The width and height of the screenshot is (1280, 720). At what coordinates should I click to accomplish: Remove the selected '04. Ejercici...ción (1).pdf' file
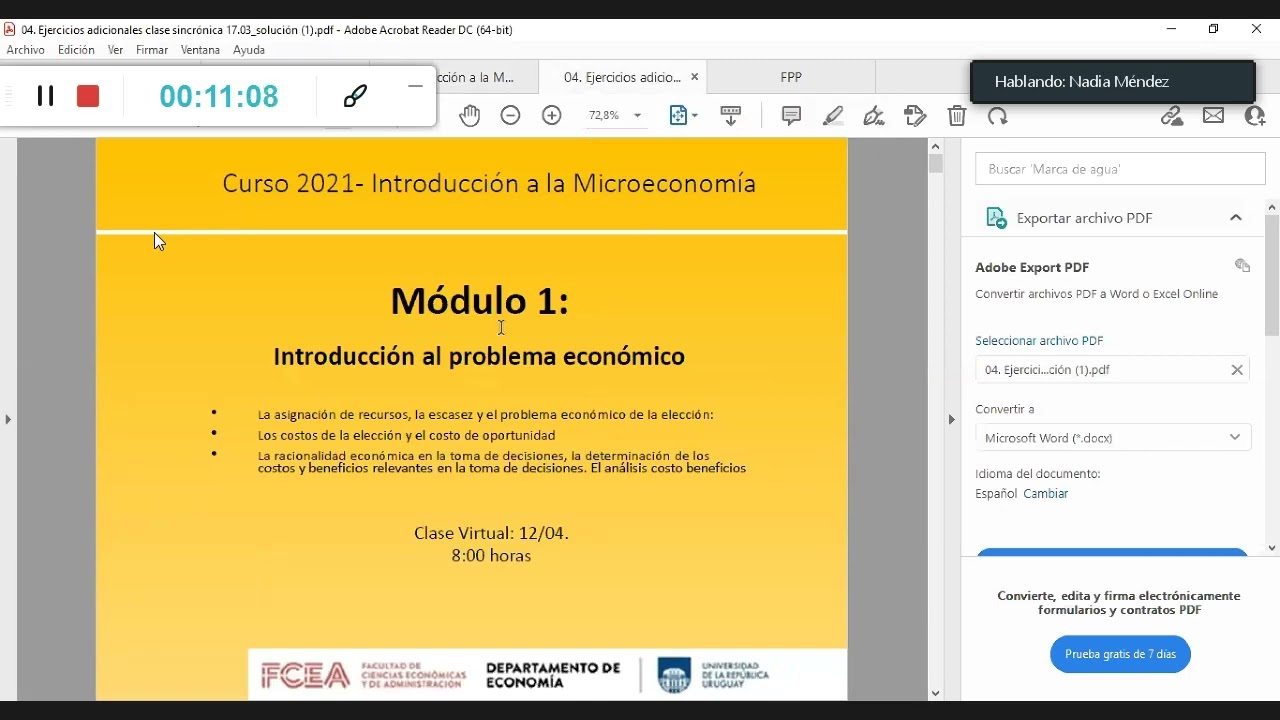click(x=1237, y=370)
